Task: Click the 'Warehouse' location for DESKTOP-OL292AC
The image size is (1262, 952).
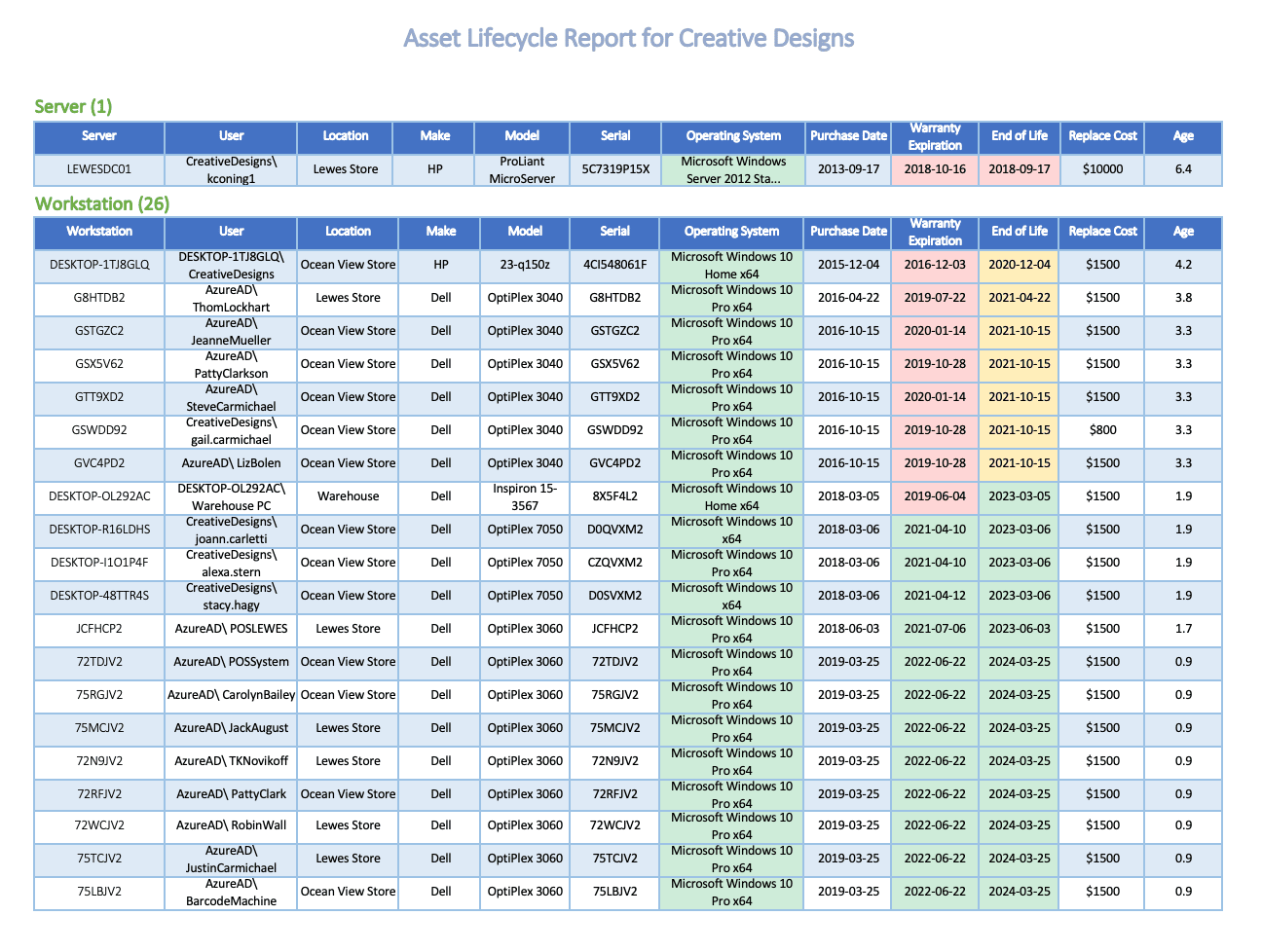Action: coord(348,496)
